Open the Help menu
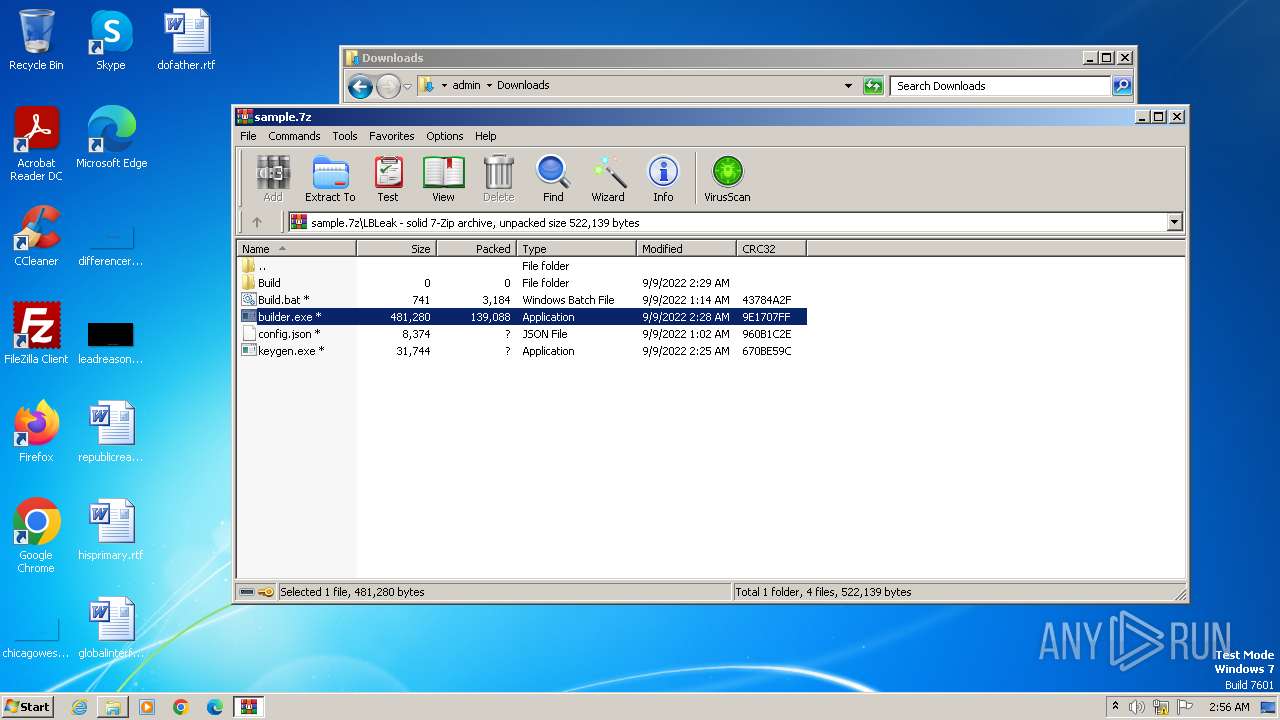 pyautogui.click(x=486, y=136)
